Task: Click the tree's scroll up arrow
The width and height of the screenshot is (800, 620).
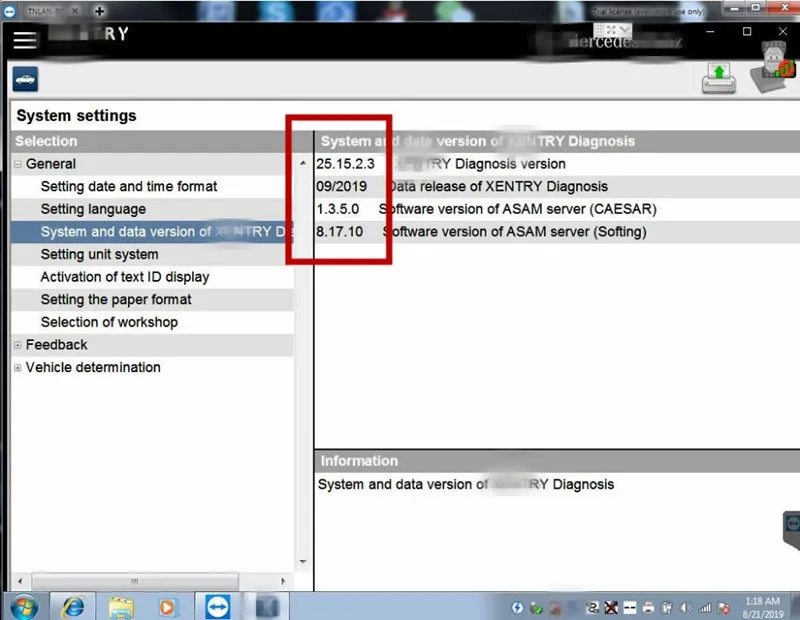Action: 303,163
